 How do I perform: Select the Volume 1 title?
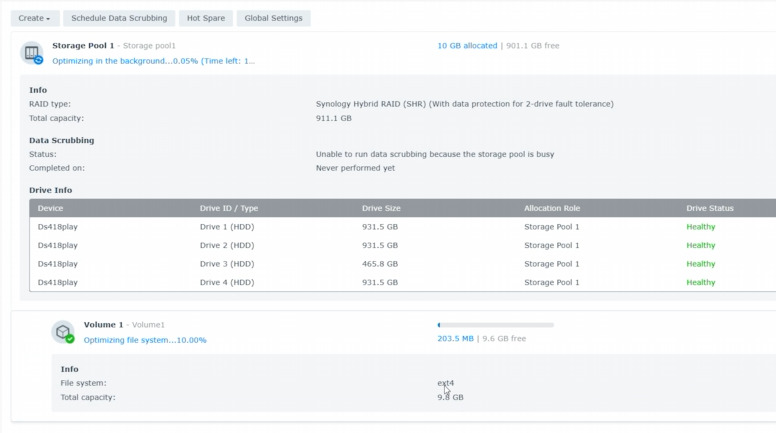103,325
